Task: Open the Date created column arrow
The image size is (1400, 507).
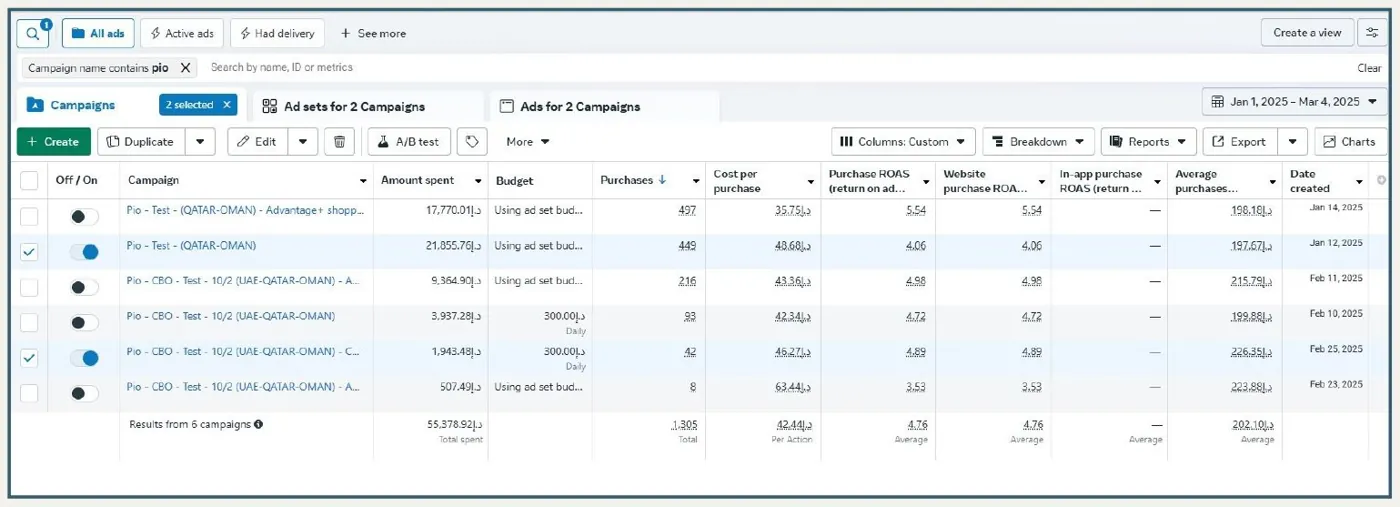Action: click(1359, 181)
